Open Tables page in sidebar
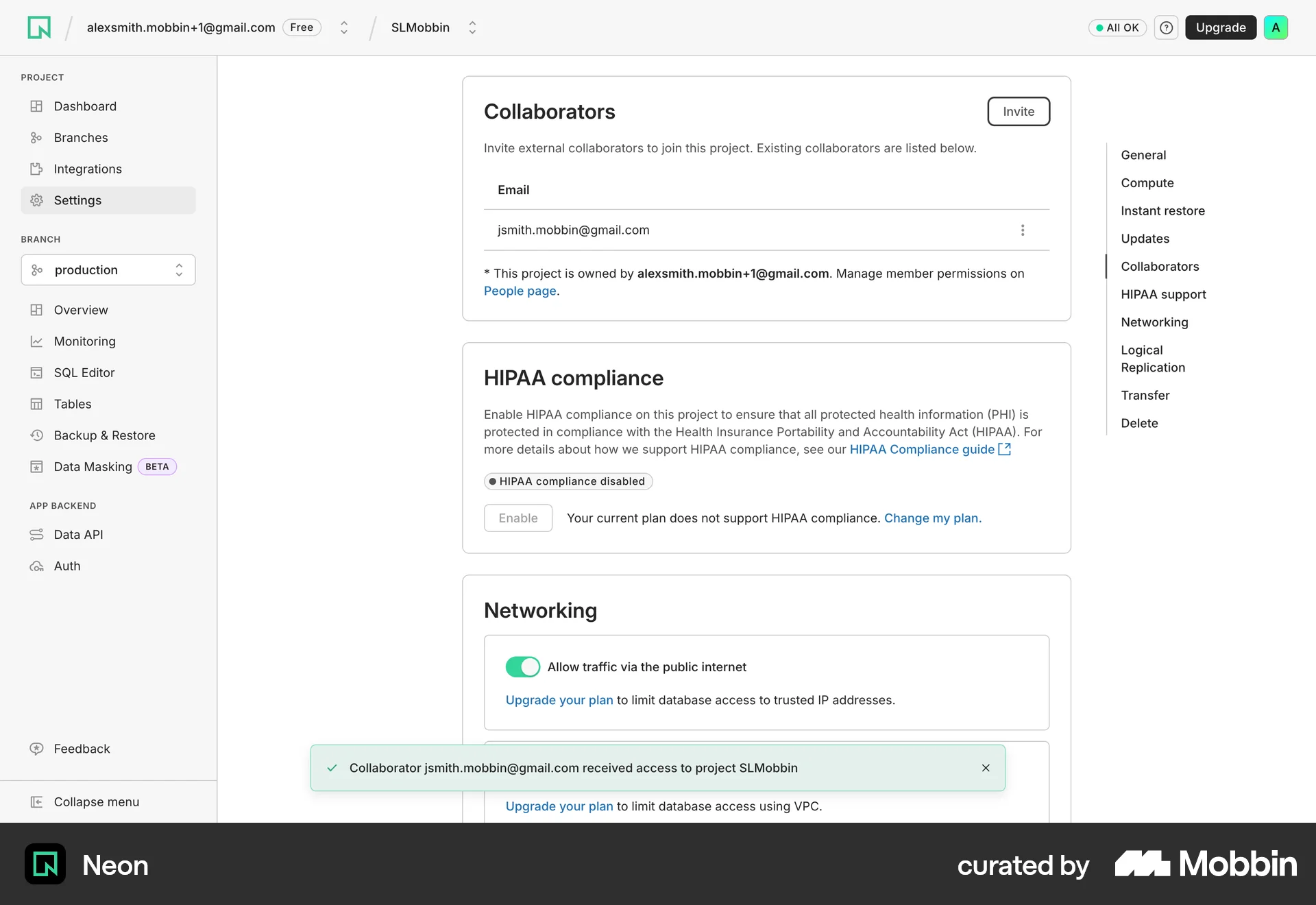 coord(108,404)
